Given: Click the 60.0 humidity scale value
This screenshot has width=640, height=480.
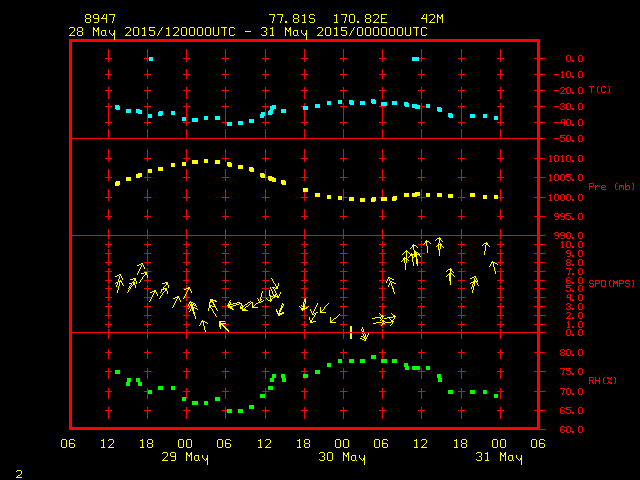Looking at the screenshot, I should coord(571,429).
